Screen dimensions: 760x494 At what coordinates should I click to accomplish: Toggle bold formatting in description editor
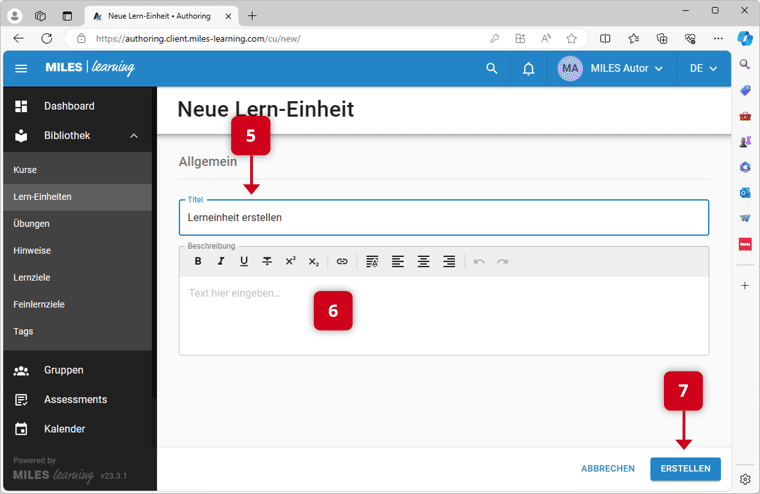[x=198, y=261]
